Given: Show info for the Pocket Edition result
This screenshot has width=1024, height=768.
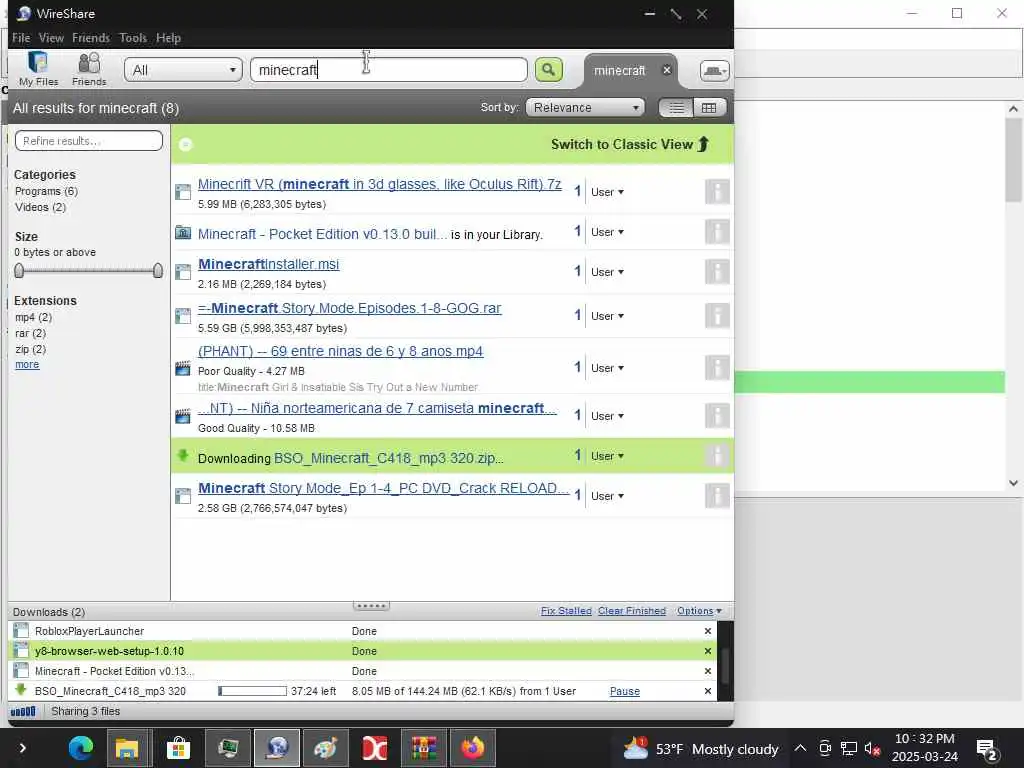Looking at the screenshot, I should pyautogui.click(x=717, y=232).
